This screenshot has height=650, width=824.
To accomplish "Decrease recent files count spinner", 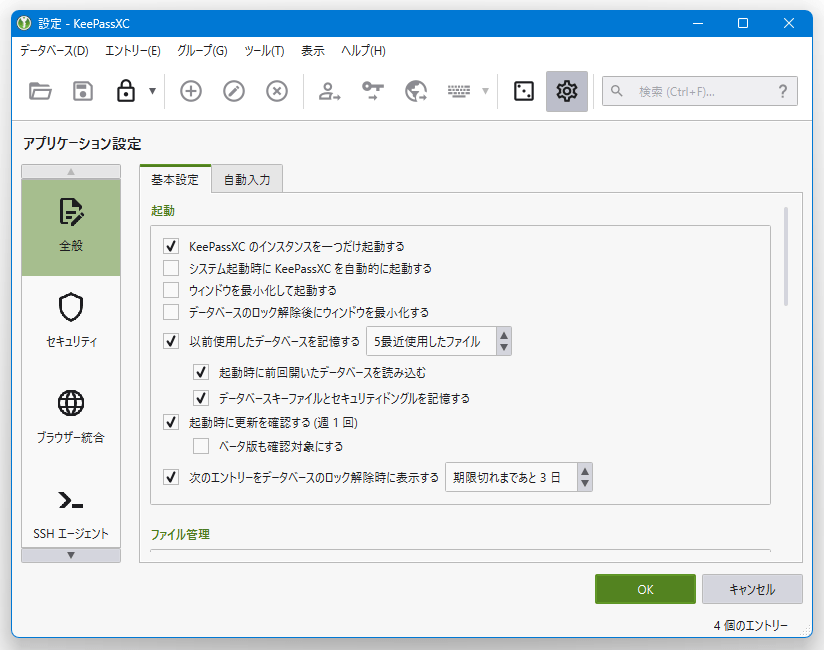I will (x=504, y=348).
